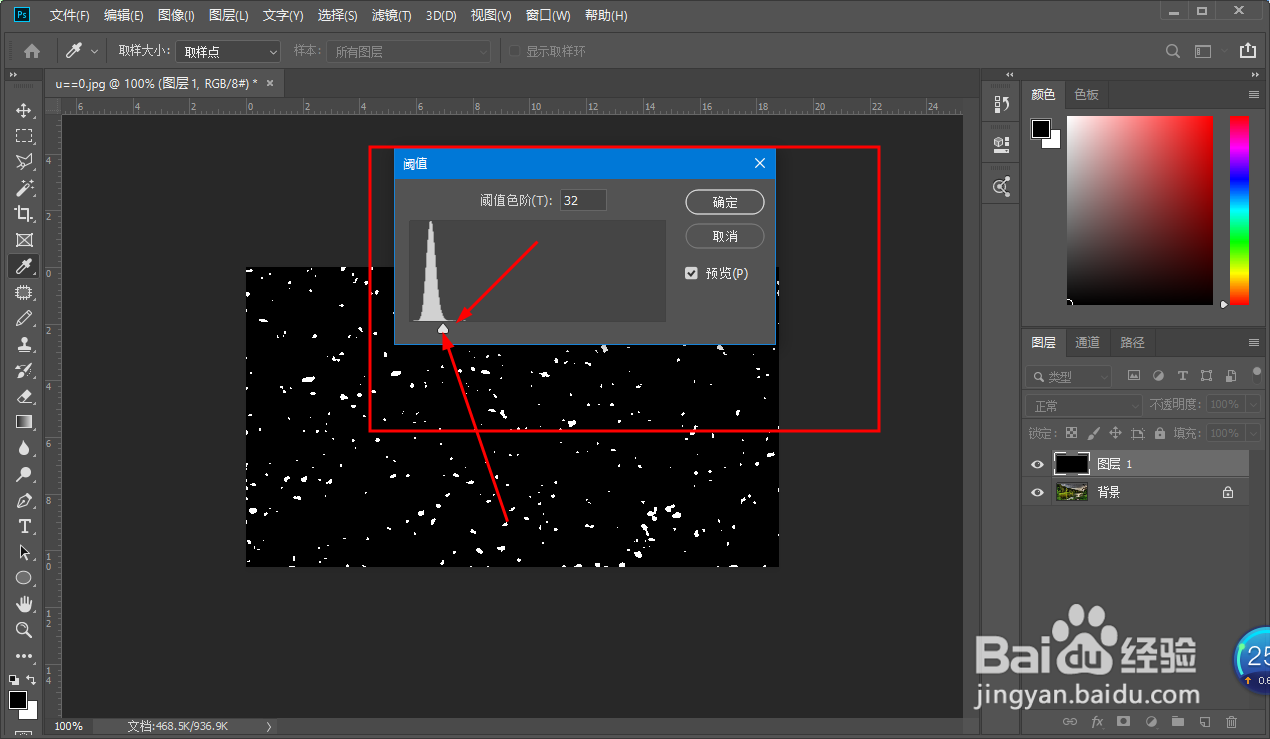The image size is (1270, 739).
Task: Open the 文件(F) menu
Action: pyautogui.click(x=69, y=15)
